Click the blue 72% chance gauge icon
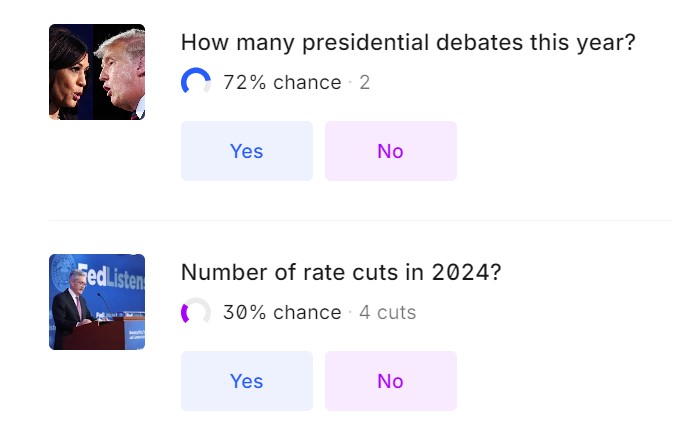673x442 pixels. [196, 82]
